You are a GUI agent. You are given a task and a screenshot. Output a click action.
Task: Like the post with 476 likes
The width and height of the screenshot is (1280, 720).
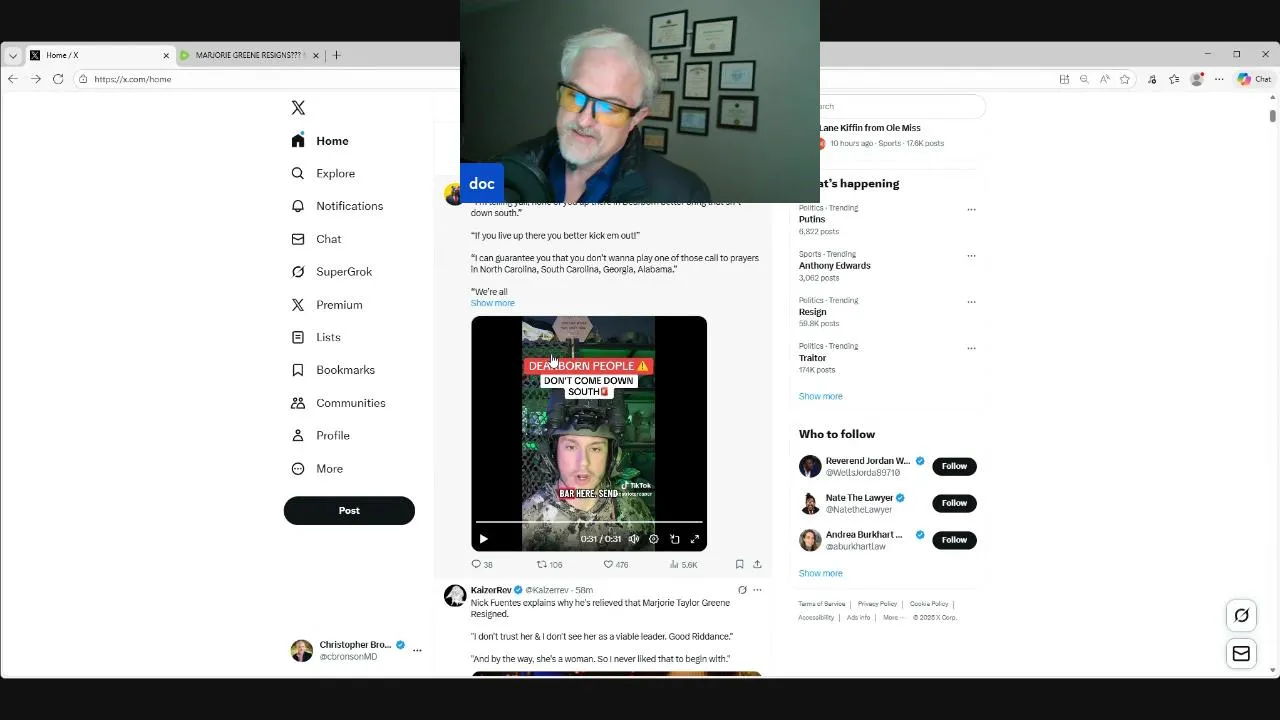pyautogui.click(x=616, y=564)
